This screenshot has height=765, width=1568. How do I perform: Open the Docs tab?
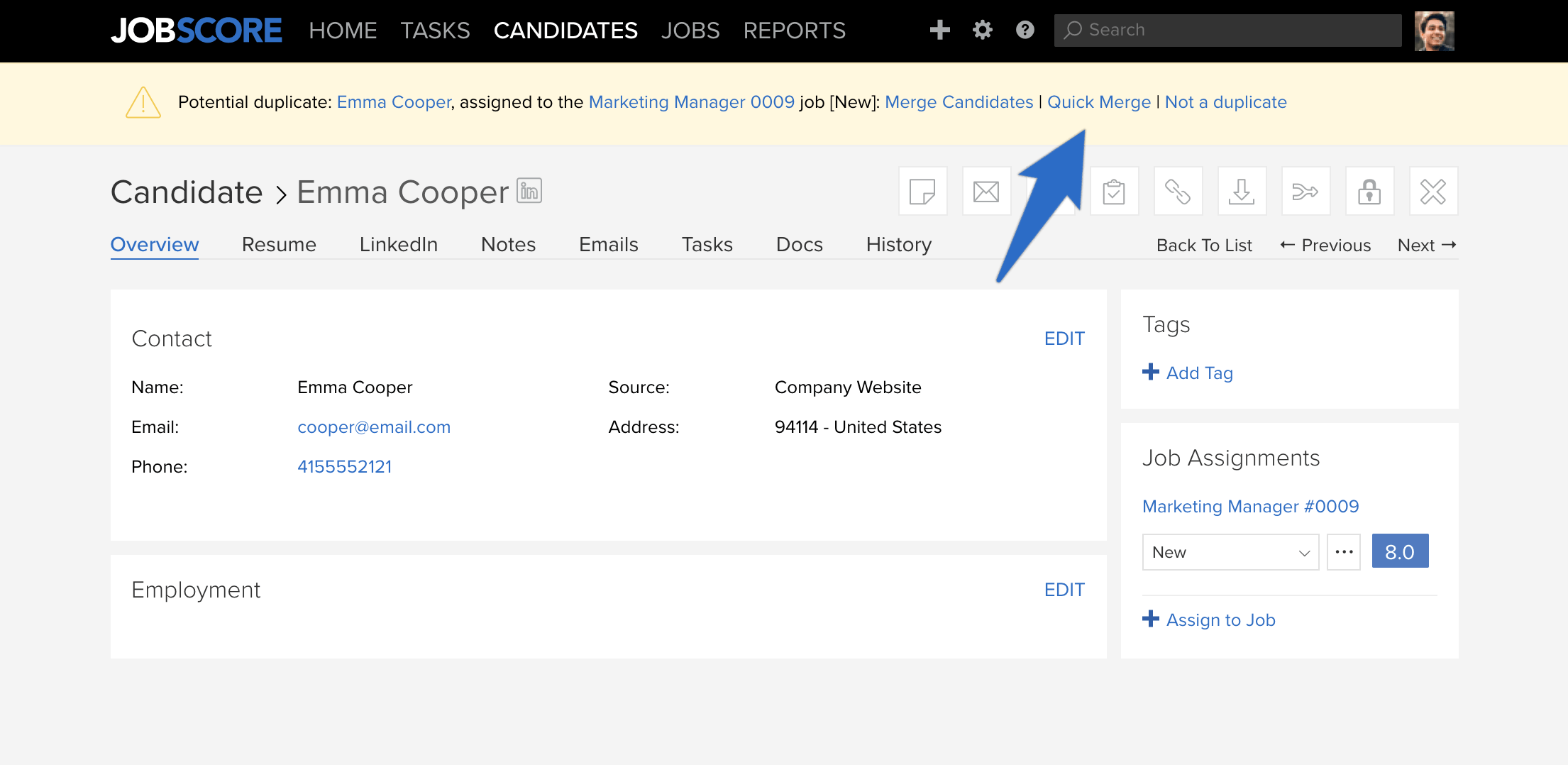pos(800,244)
